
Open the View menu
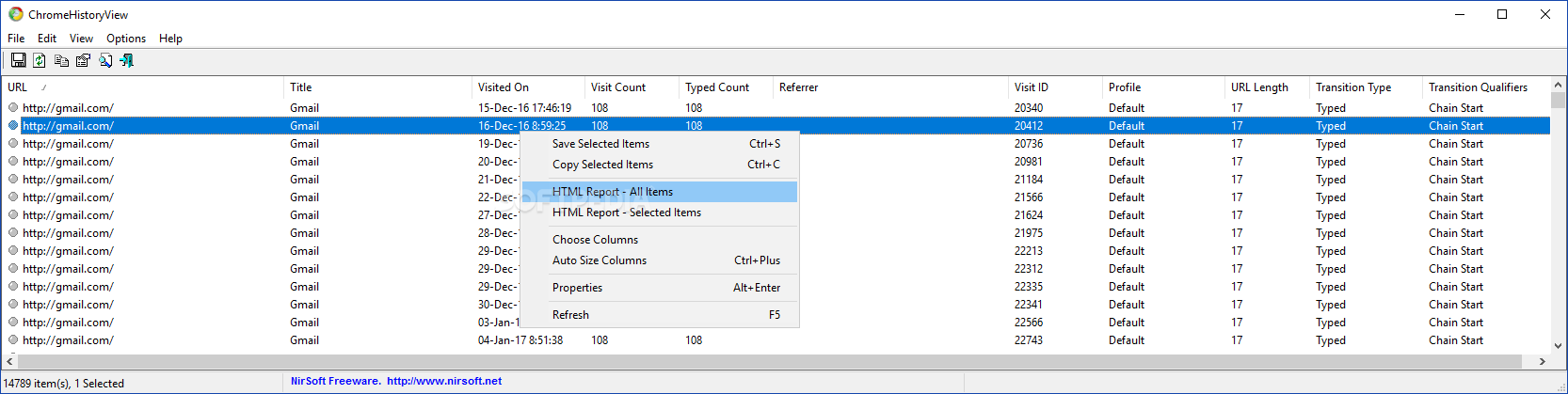pos(81,39)
